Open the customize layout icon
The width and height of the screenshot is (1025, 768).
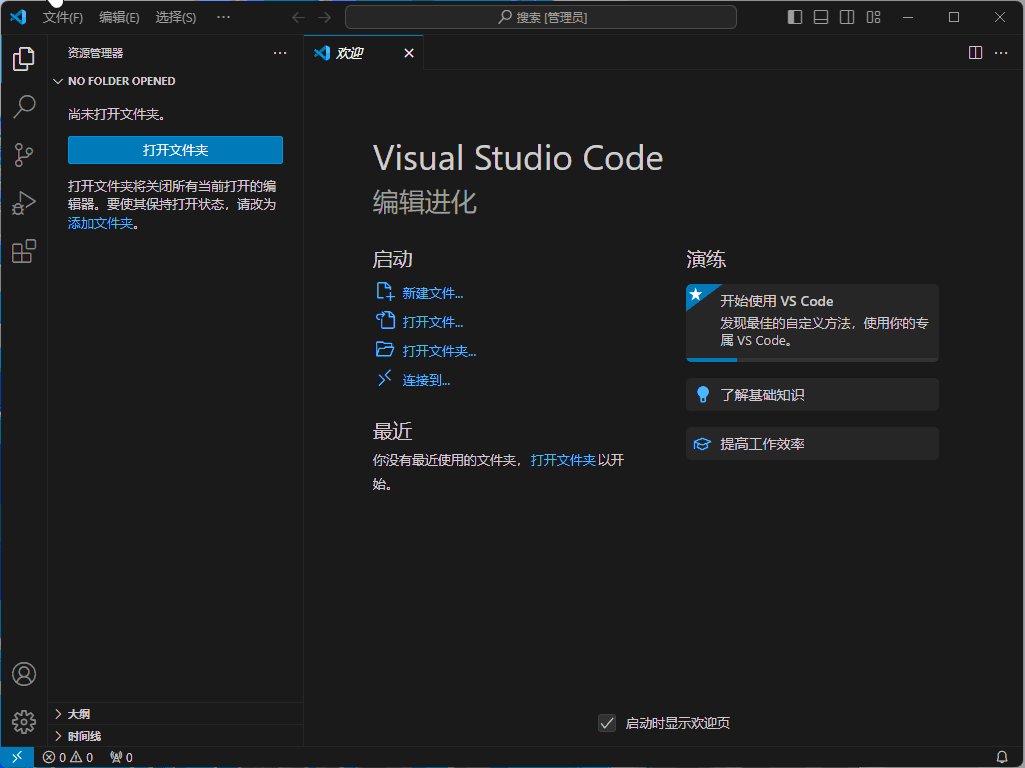873,17
